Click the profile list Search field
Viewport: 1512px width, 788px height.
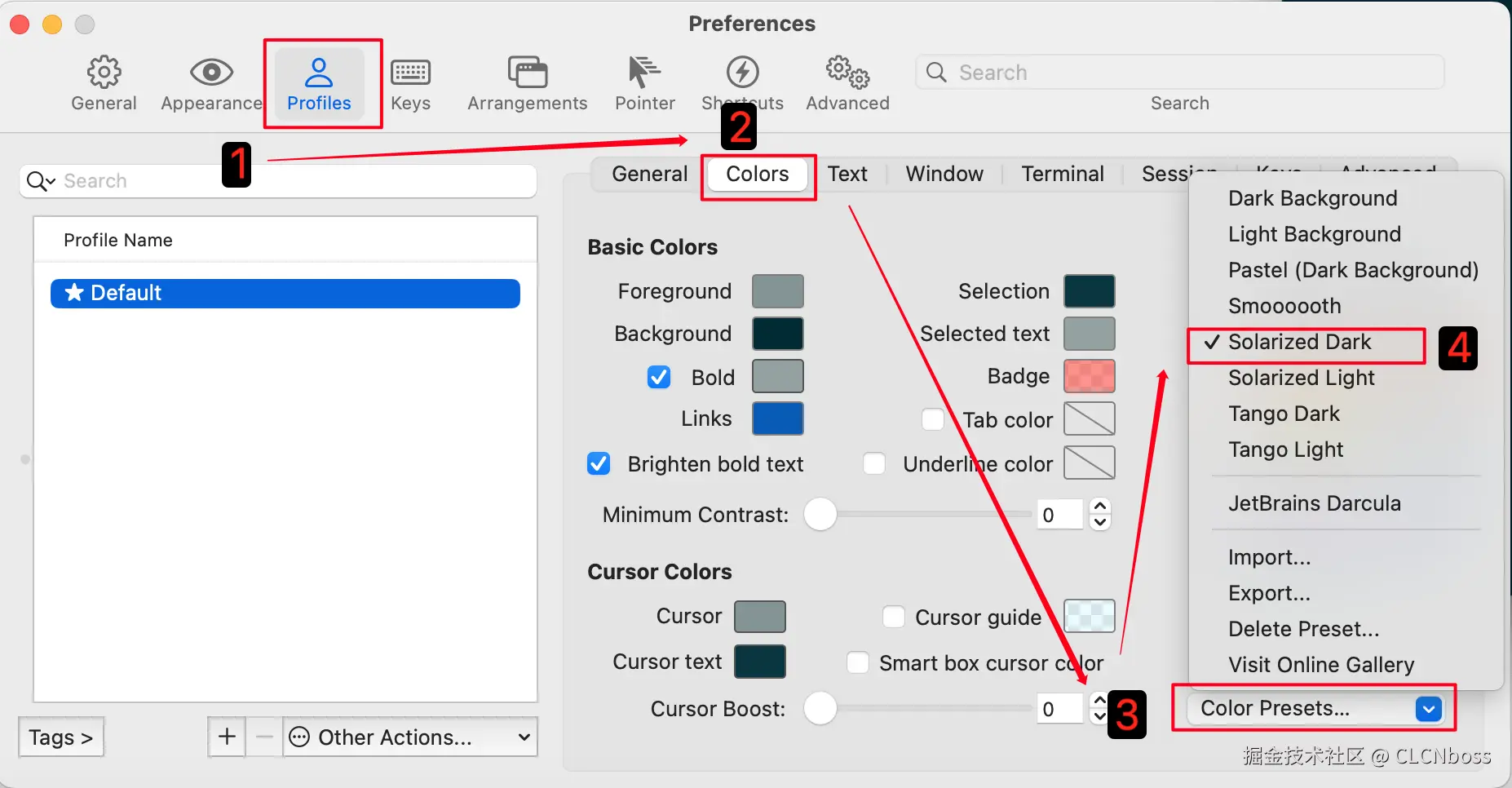click(278, 181)
